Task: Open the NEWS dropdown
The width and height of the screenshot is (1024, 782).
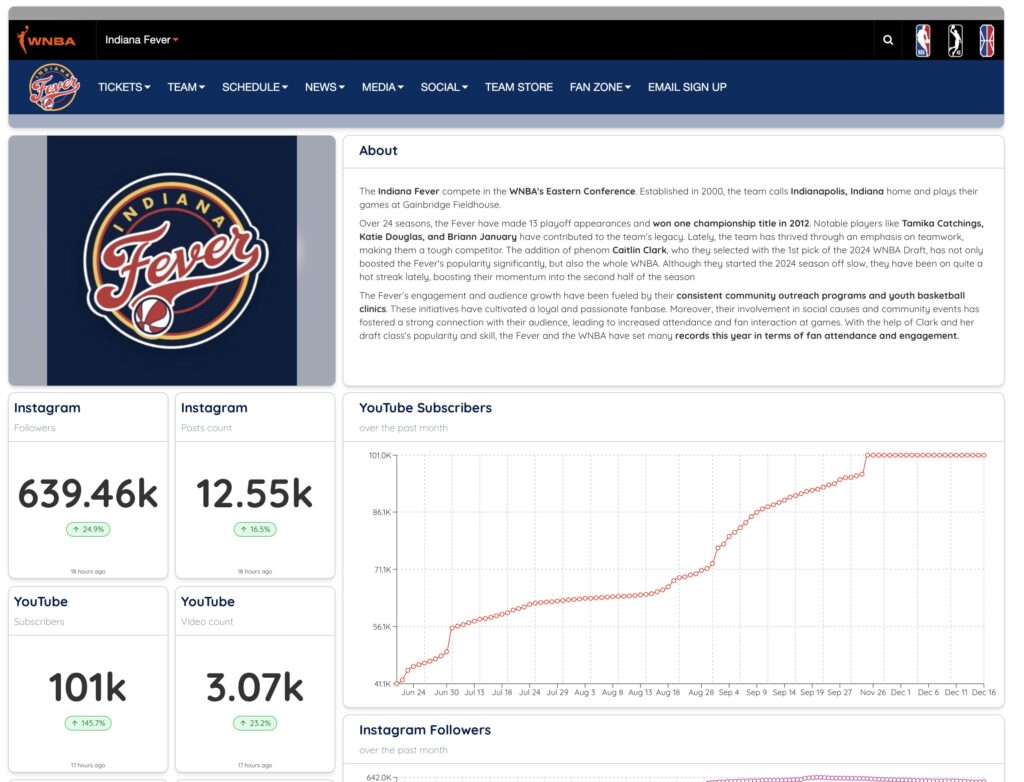Action: pyautogui.click(x=323, y=87)
